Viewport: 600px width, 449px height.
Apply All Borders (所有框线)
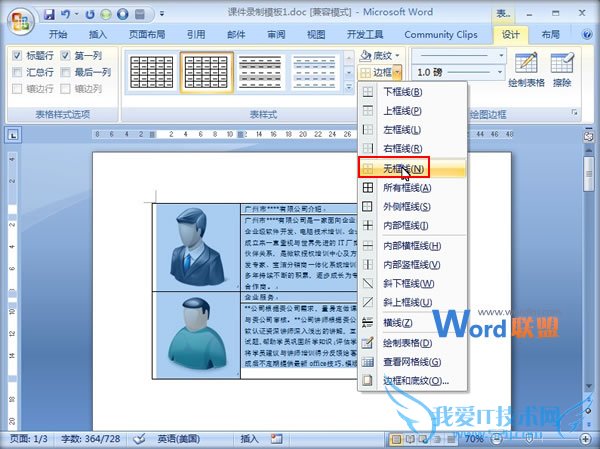coord(412,188)
